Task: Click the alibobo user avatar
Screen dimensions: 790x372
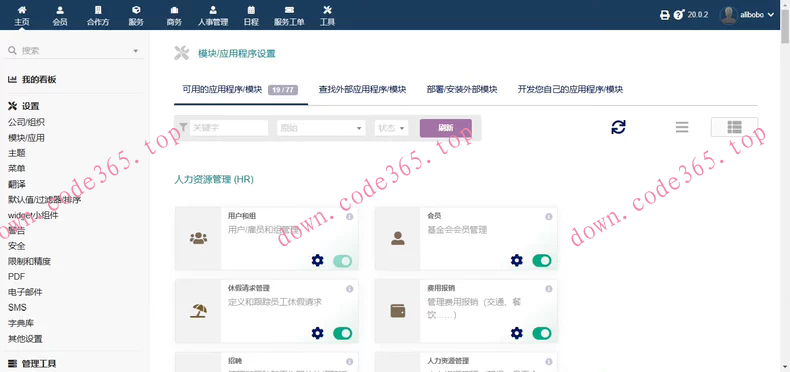Action: (x=729, y=15)
